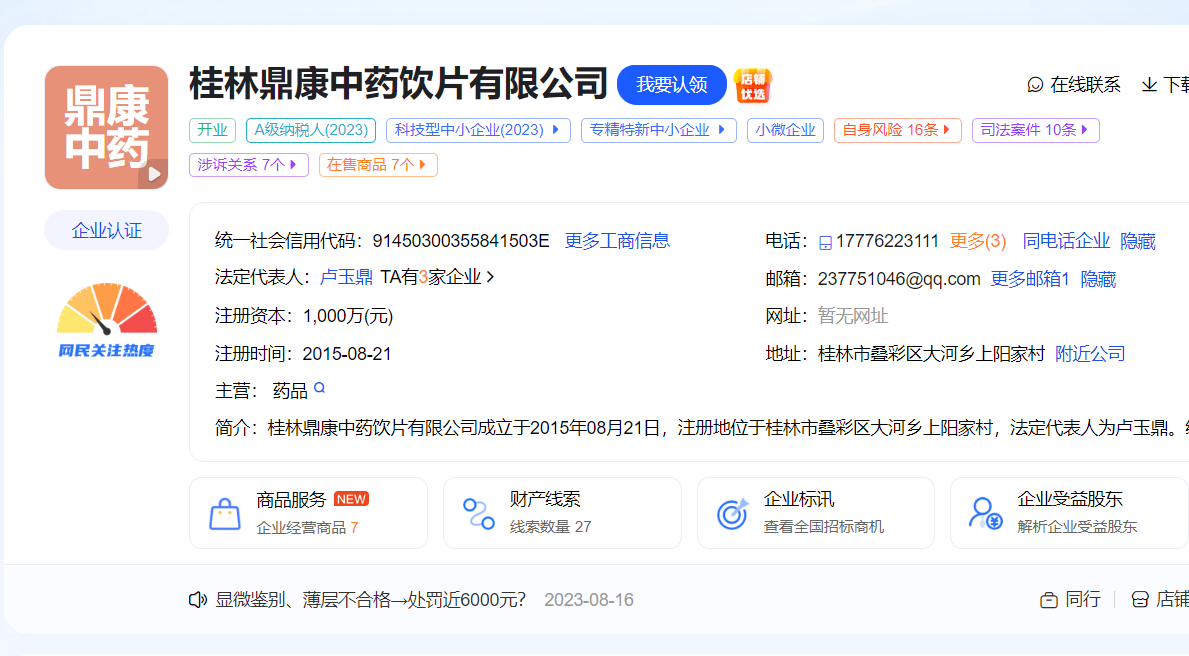Viewport: 1189px width, 656px height.
Task: Click the phone number 17776223111
Action: [x=887, y=241]
